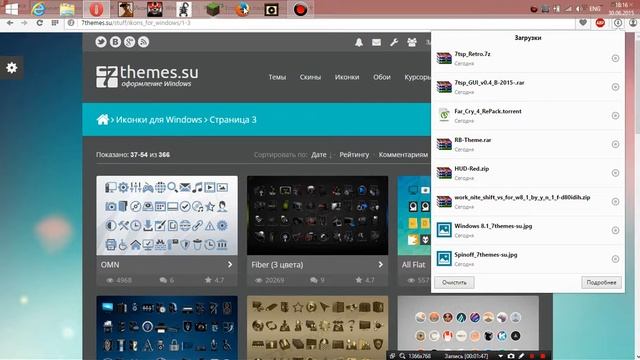Sort icons by Комментариям
The width and height of the screenshot is (640, 360).
[x=403, y=155]
